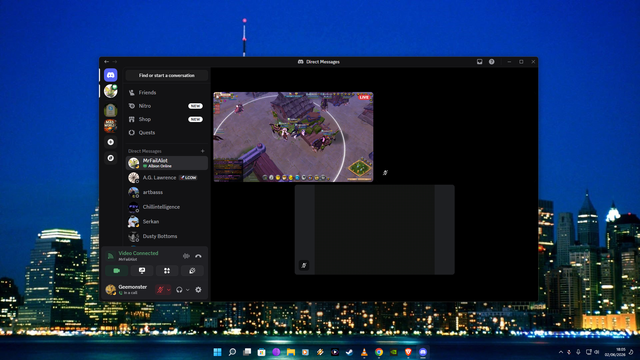This screenshot has height=360, width=640.
Task: Start screen share from call panel
Action: point(142,271)
